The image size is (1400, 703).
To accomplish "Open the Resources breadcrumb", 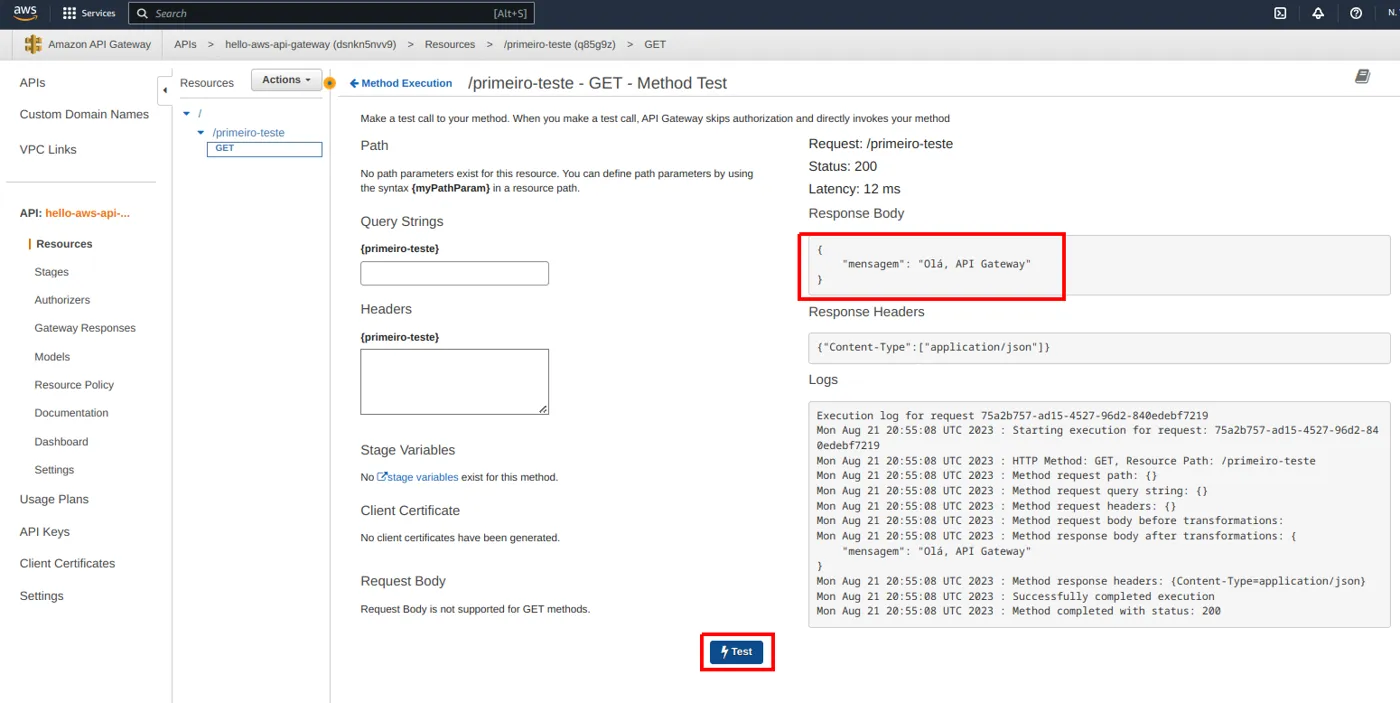I will point(450,44).
